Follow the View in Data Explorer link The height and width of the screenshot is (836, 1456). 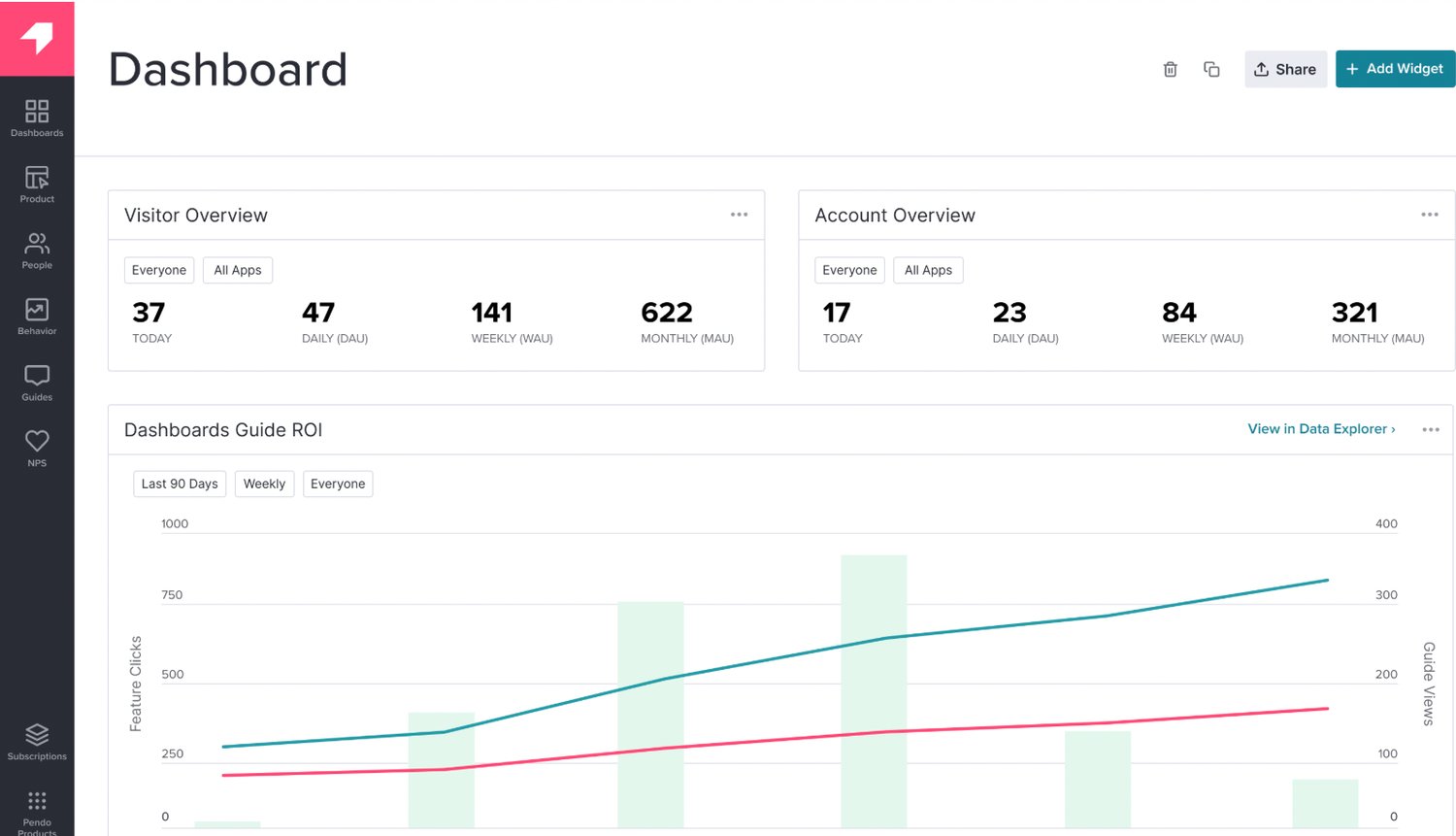click(x=1321, y=428)
